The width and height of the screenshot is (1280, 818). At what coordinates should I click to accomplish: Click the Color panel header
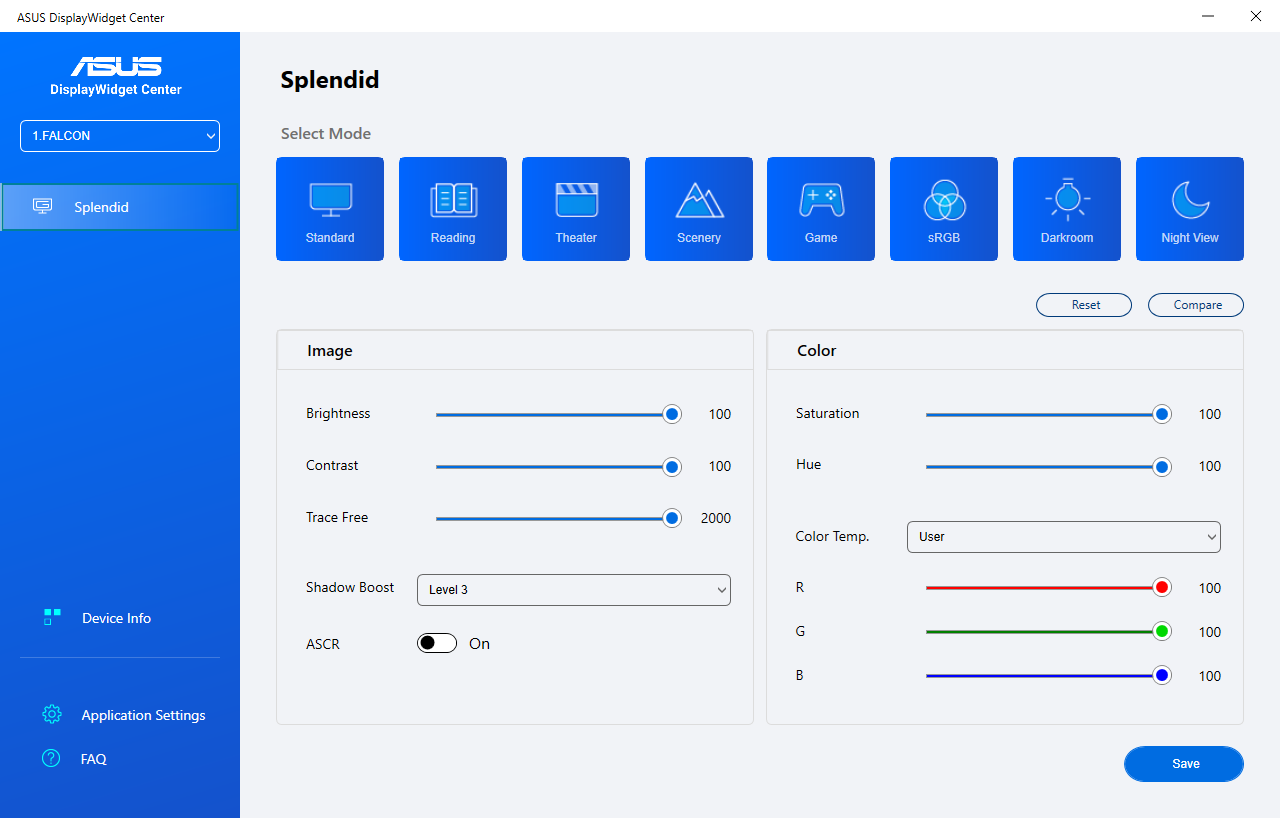[1005, 351]
